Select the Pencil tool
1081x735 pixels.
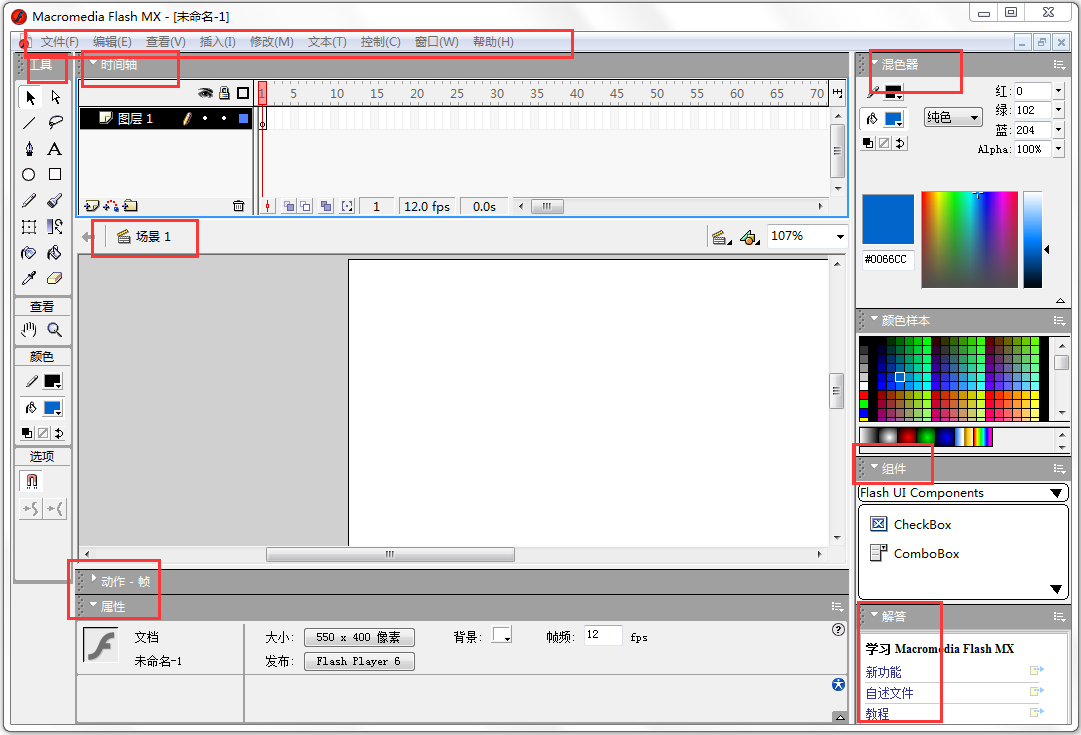tap(30, 201)
